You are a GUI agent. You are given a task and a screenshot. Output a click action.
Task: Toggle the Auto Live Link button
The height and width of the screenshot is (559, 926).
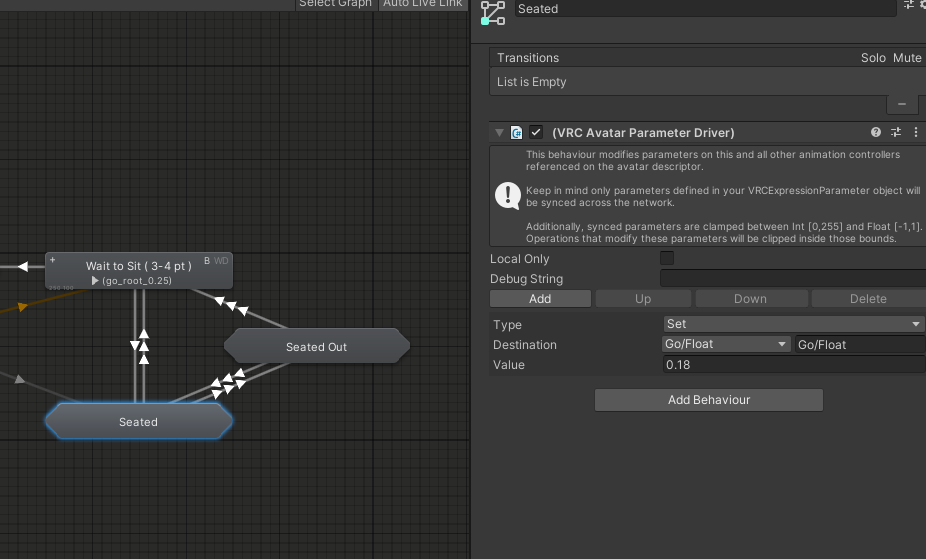click(x=422, y=4)
